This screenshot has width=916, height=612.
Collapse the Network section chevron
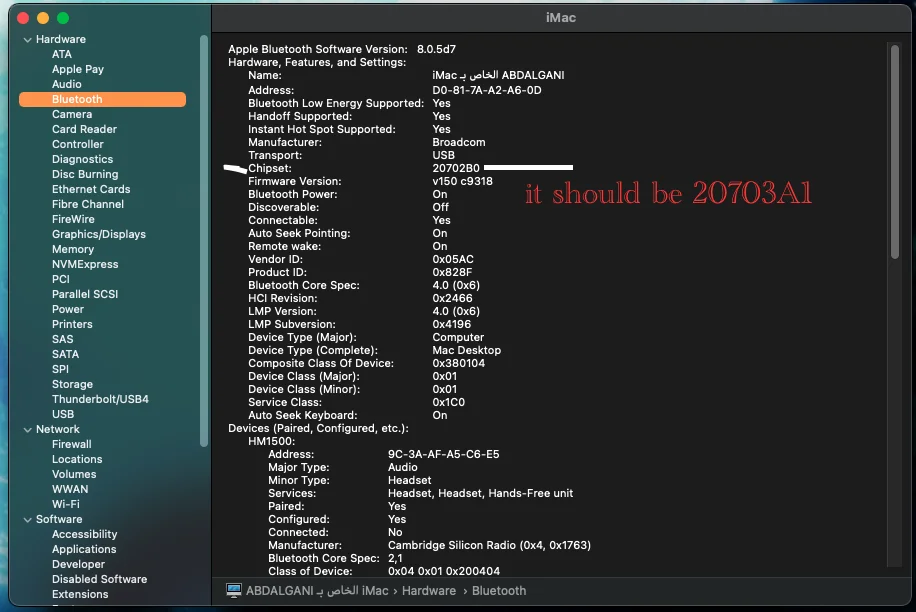click(x=27, y=430)
